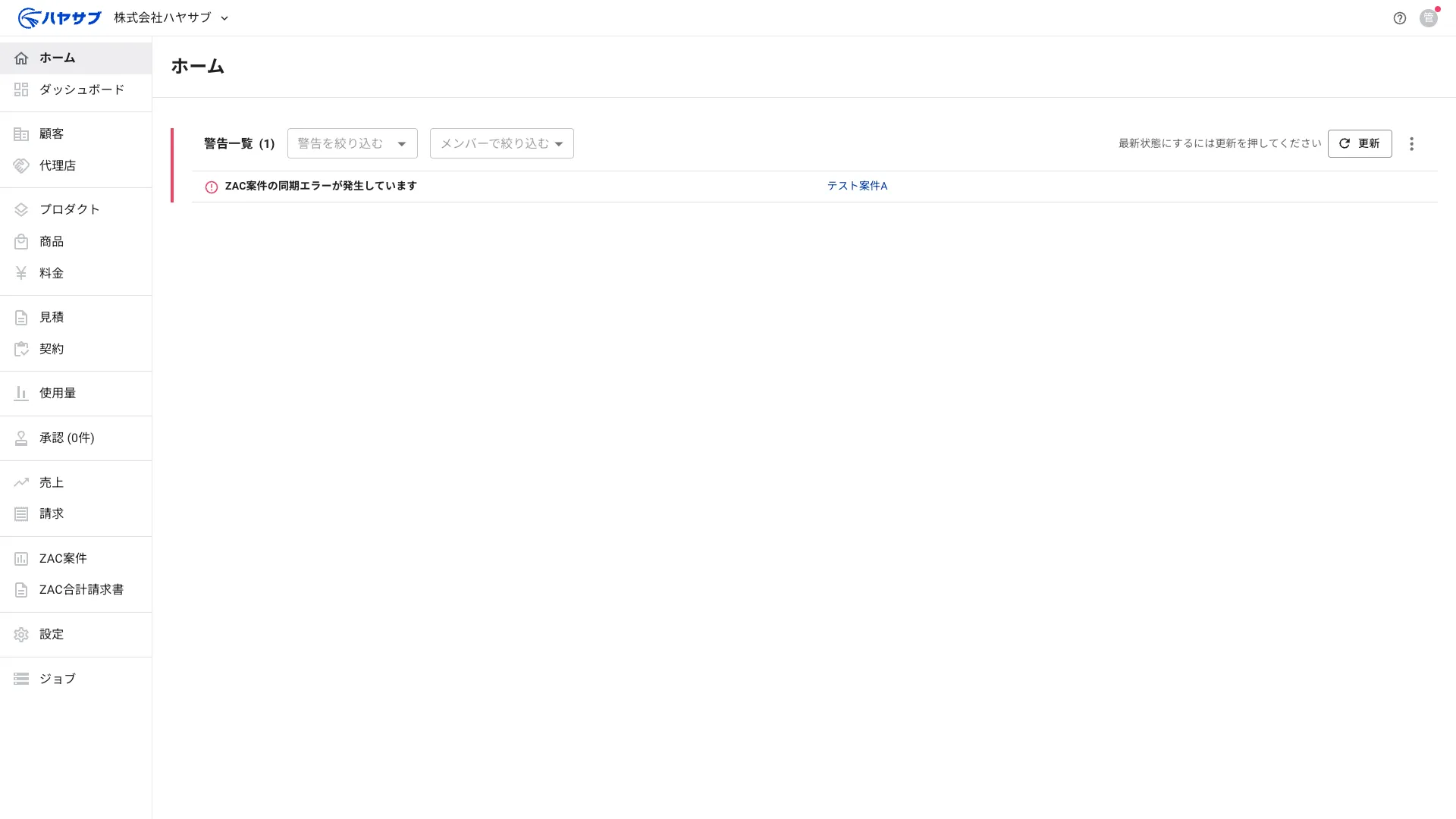The image size is (1456, 819).
Task: Select 設定 in the sidebar
Action: click(x=76, y=635)
